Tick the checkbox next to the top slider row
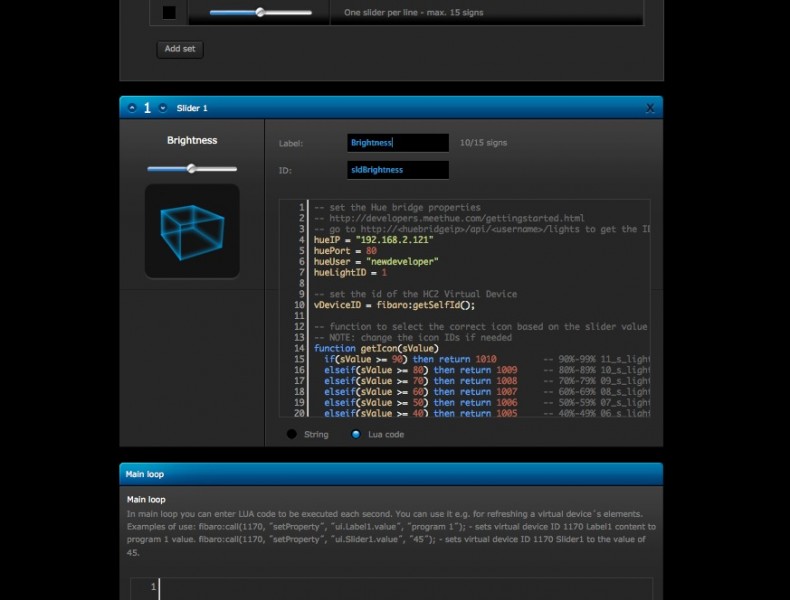The image size is (790, 600). tap(169, 12)
